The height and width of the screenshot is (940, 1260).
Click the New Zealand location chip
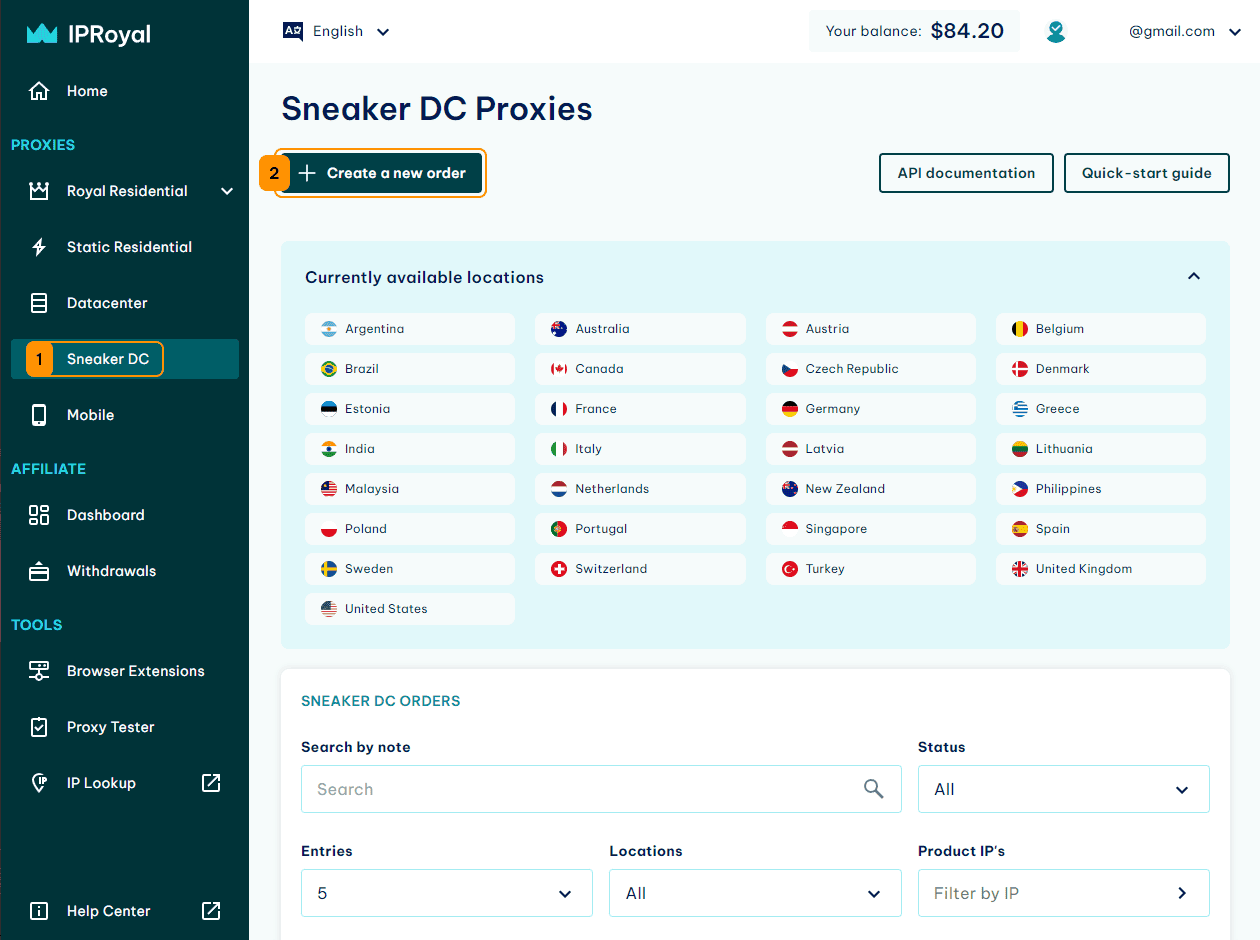point(871,489)
